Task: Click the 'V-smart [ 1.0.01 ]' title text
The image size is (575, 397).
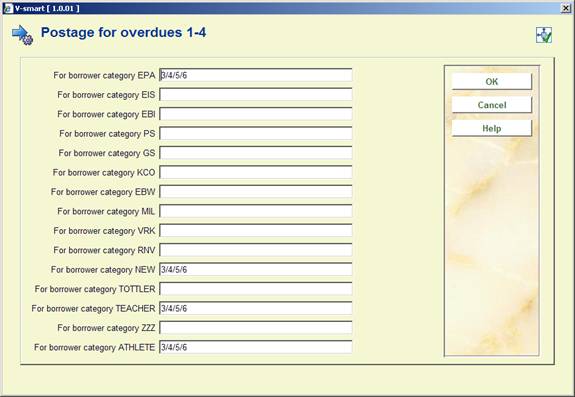Action: click(47, 8)
